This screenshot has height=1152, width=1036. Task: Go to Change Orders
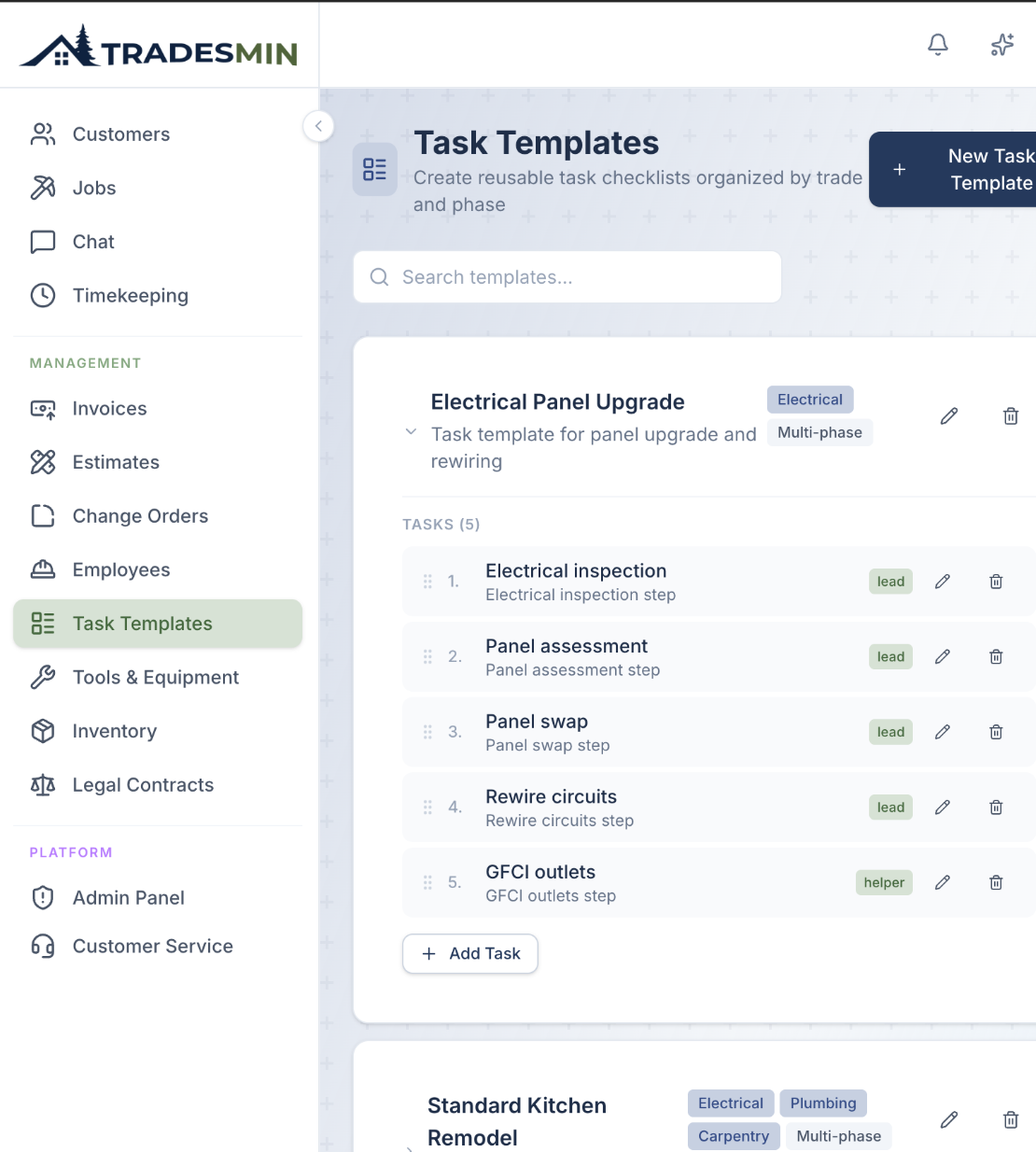click(158, 516)
